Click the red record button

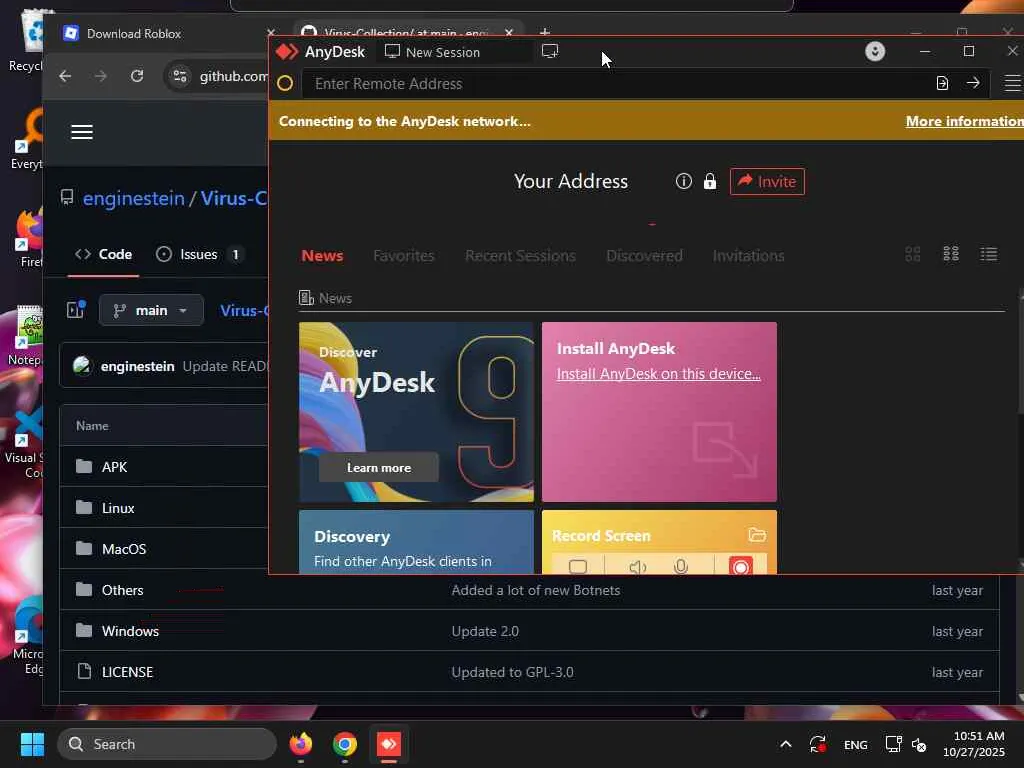(740, 566)
